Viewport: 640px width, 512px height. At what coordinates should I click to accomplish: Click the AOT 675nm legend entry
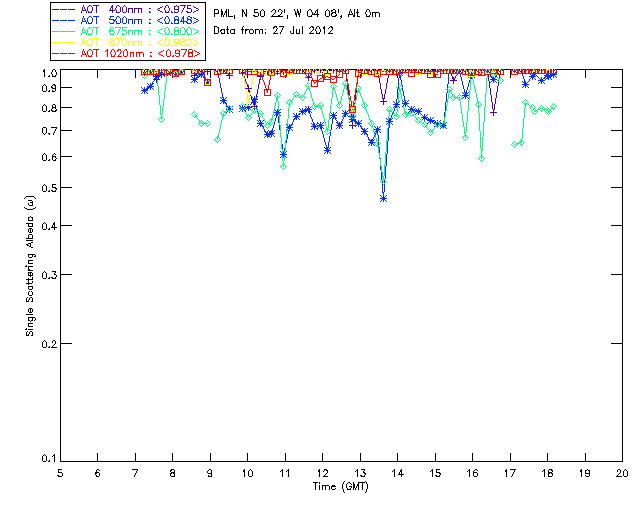(x=127, y=31)
